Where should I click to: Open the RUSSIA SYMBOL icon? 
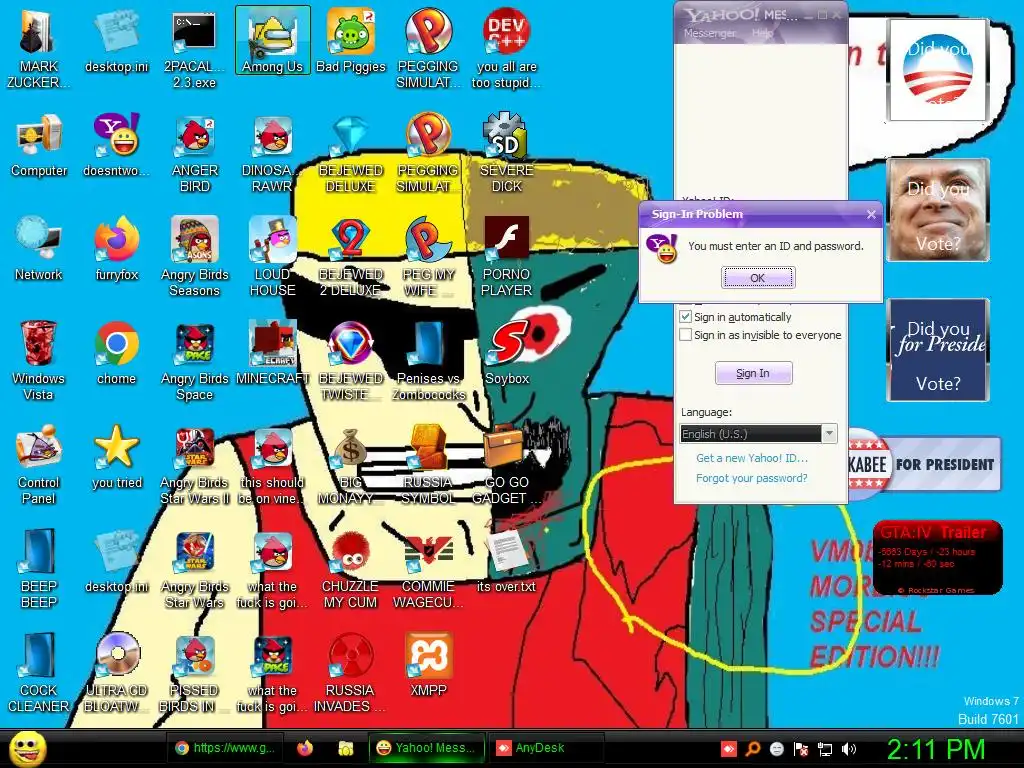click(x=428, y=464)
